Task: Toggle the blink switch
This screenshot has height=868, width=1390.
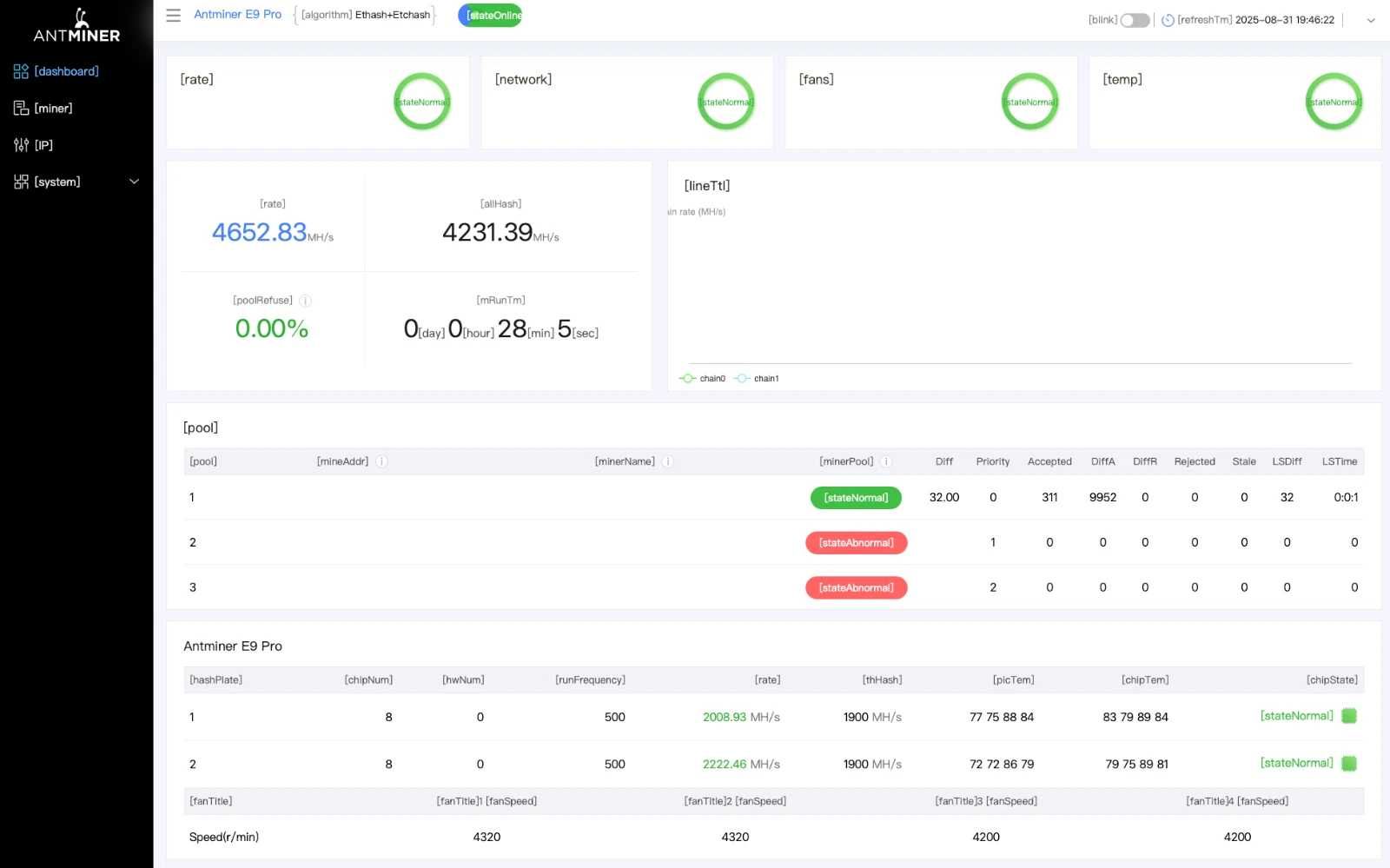Action: coord(1135,20)
